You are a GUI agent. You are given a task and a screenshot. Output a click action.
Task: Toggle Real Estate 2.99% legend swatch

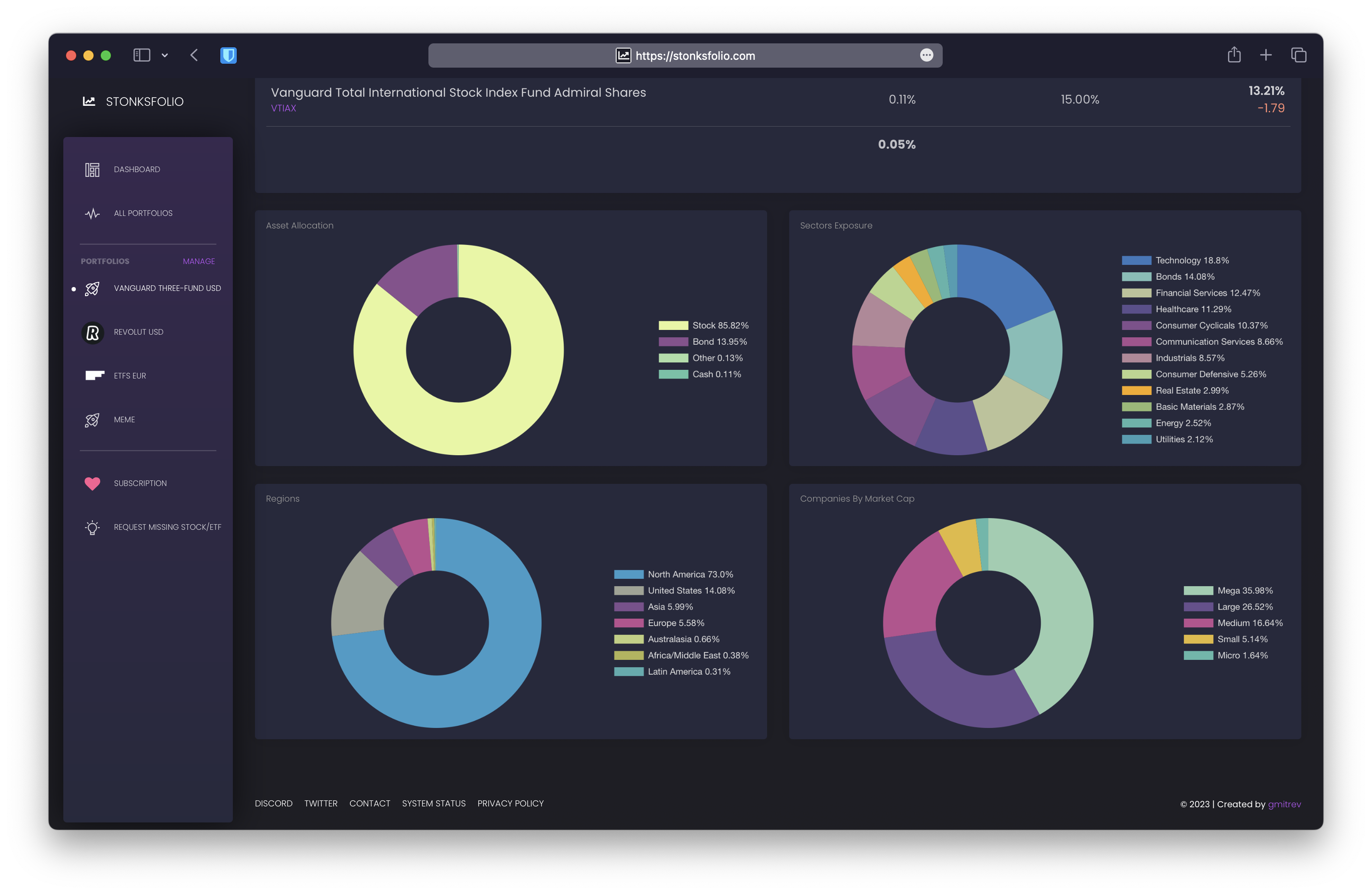click(x=1137, y=391)
